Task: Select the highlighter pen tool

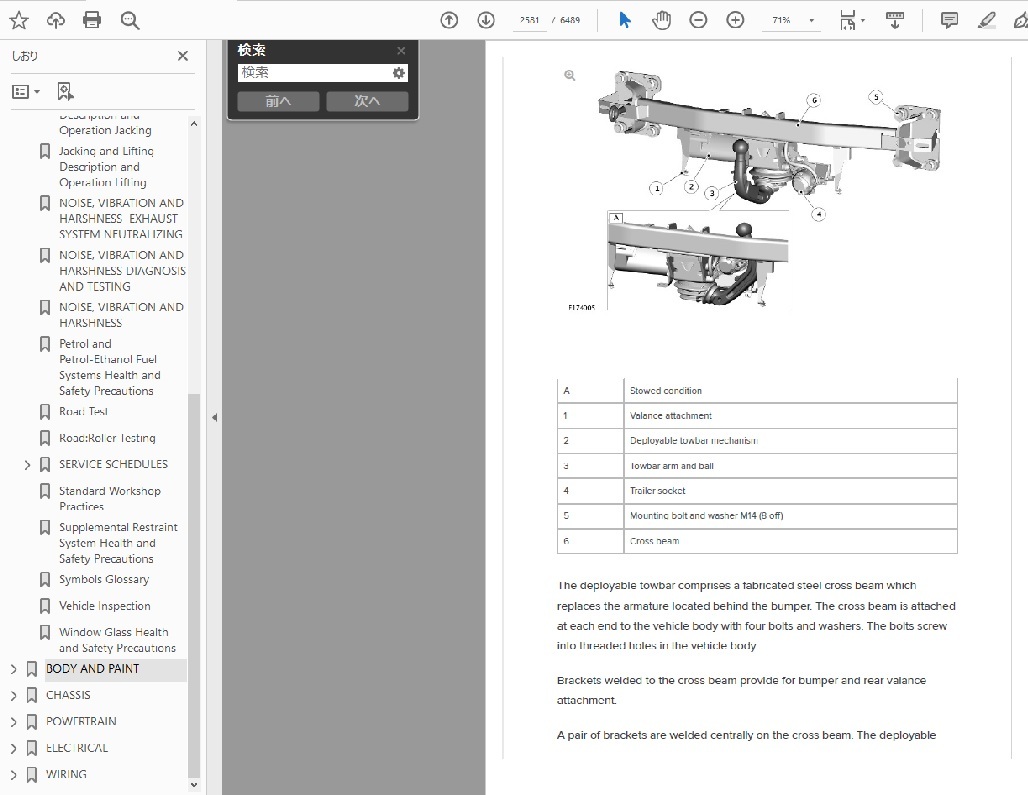Action: pyautogui.click(x=986, y=20)
